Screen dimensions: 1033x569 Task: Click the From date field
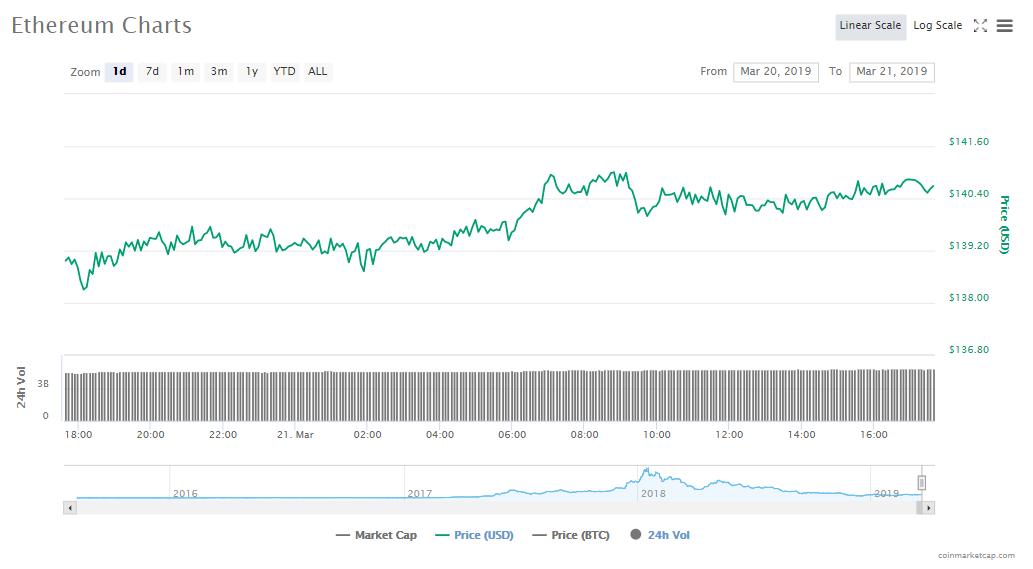point(775,72)
